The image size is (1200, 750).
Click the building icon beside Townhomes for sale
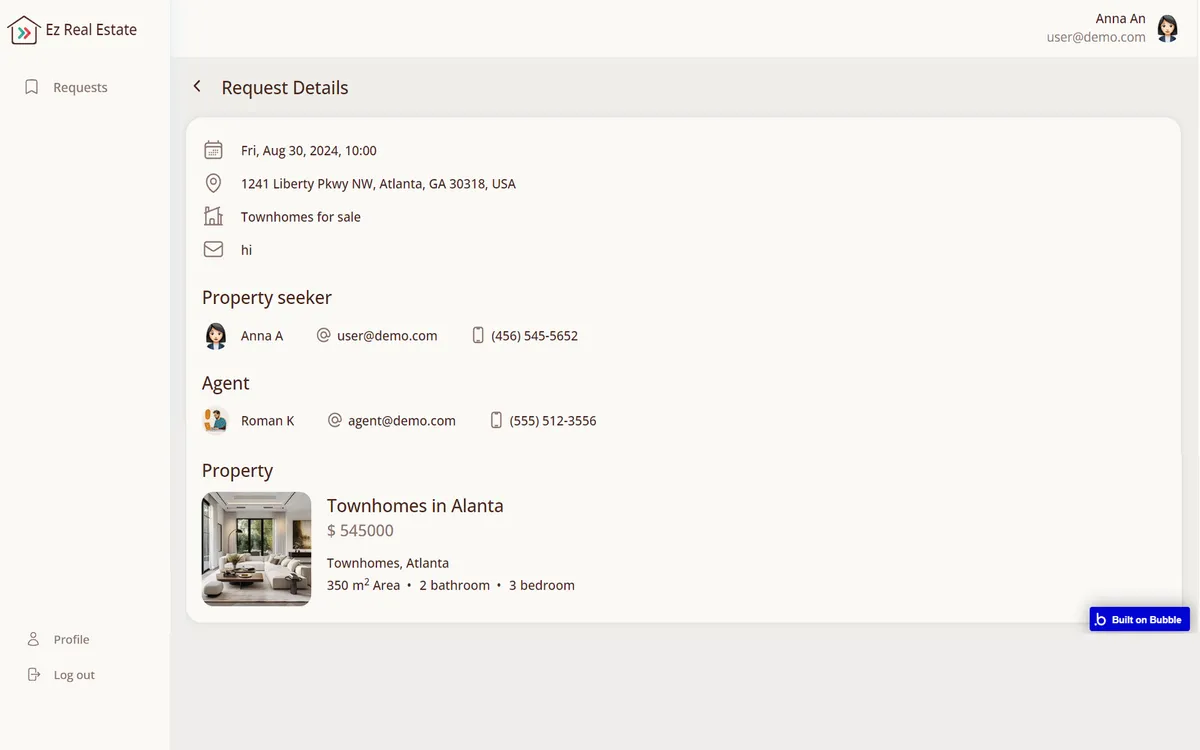pos(213,216)
